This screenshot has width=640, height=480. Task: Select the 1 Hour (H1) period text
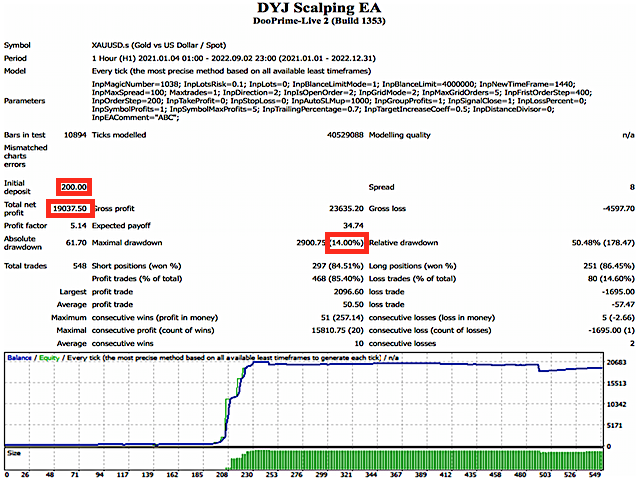pos(234,58)
